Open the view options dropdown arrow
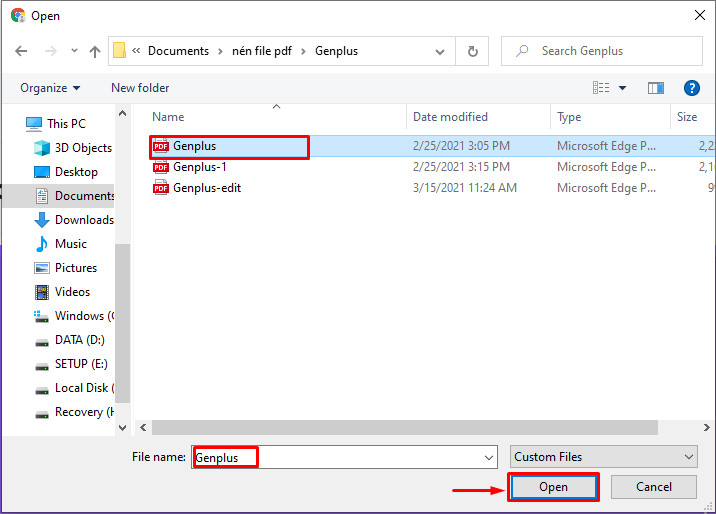Image resolution: width=716 pixels, height=514 pixels. coord(622,88)
